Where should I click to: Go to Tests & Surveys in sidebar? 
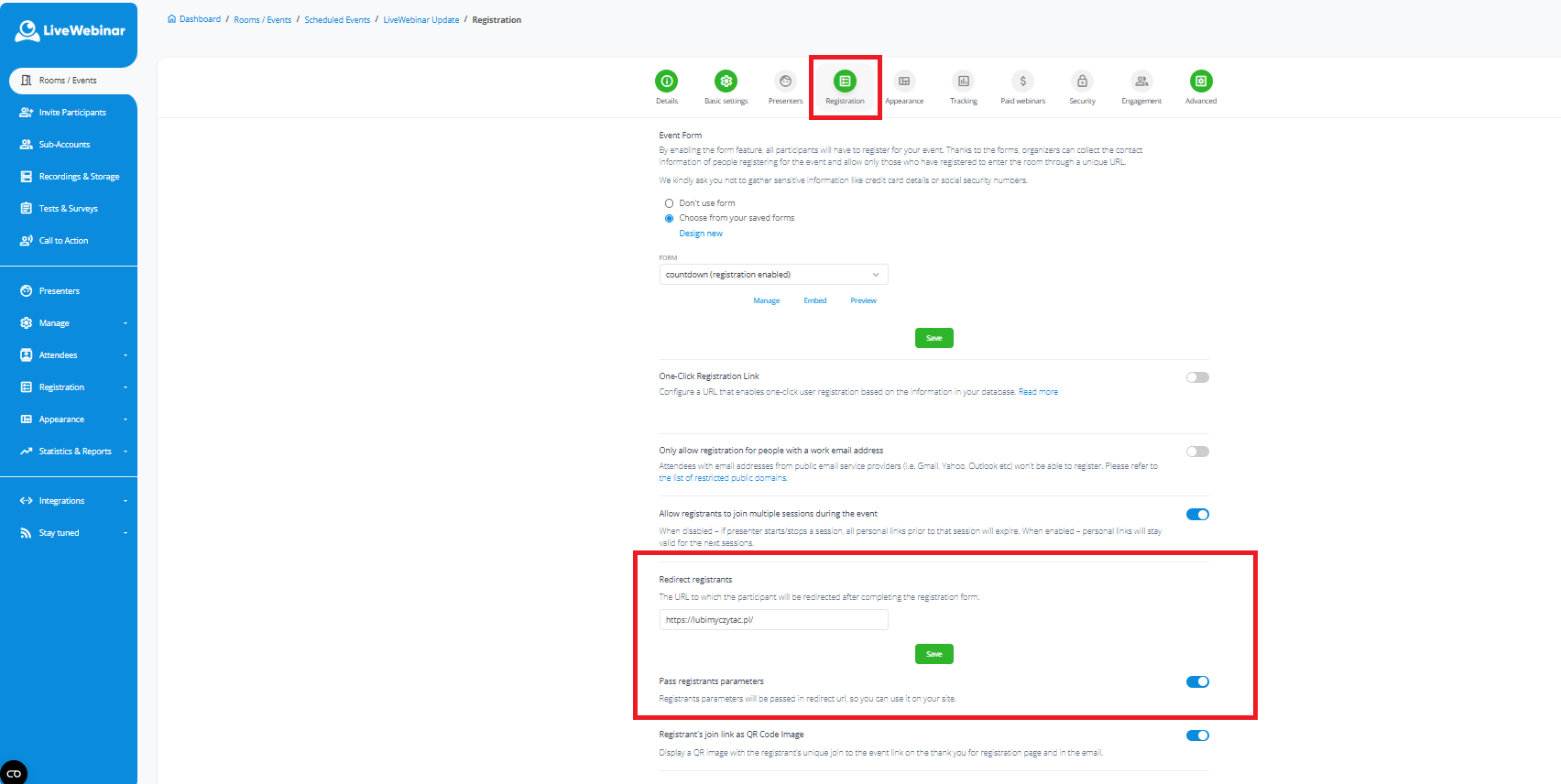(68, 209)
